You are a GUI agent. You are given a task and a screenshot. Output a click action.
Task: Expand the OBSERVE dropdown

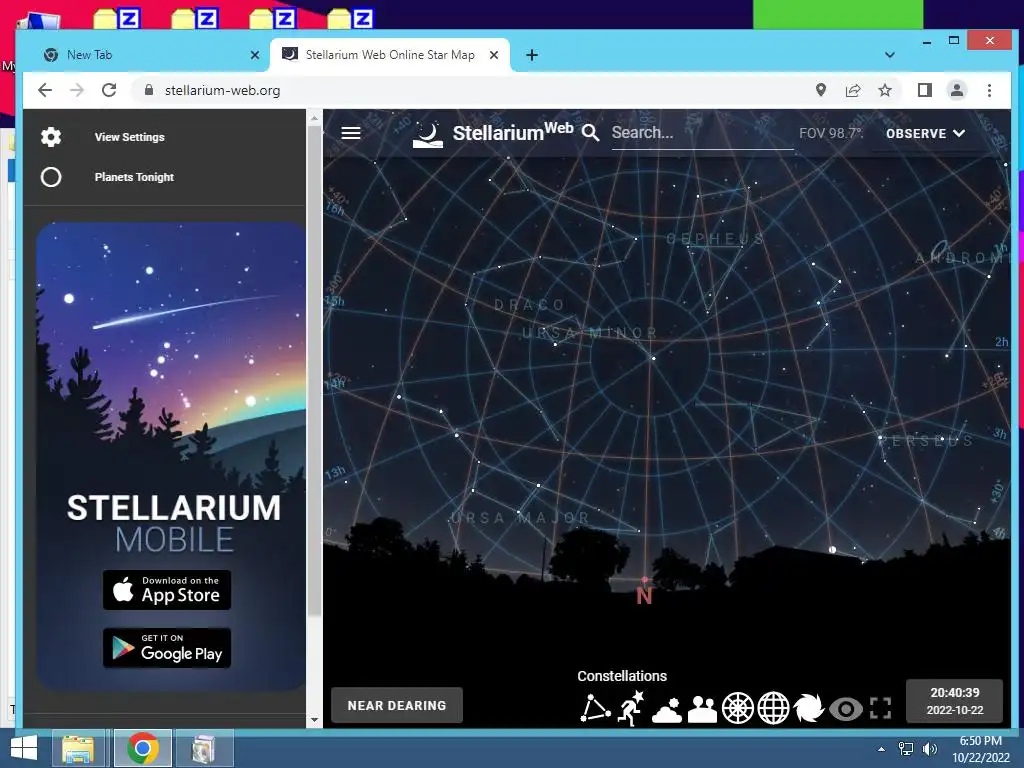pos(925,133)
